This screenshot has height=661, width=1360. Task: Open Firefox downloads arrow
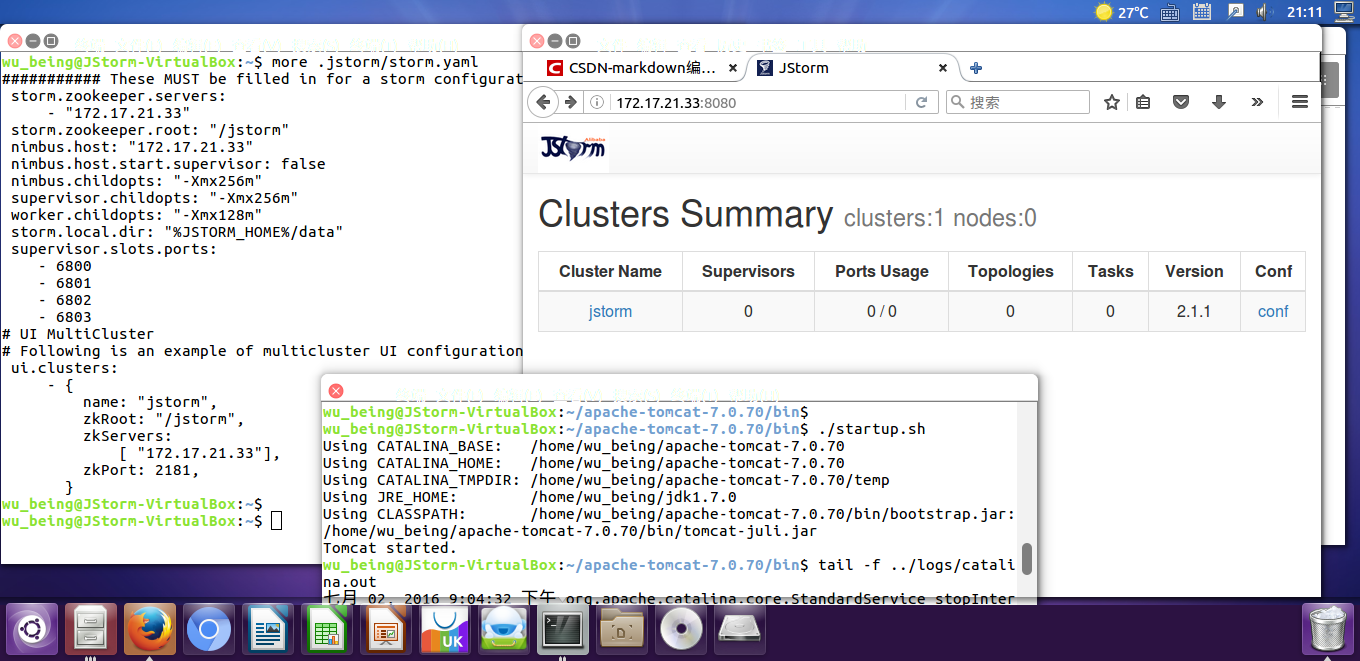1219,102
